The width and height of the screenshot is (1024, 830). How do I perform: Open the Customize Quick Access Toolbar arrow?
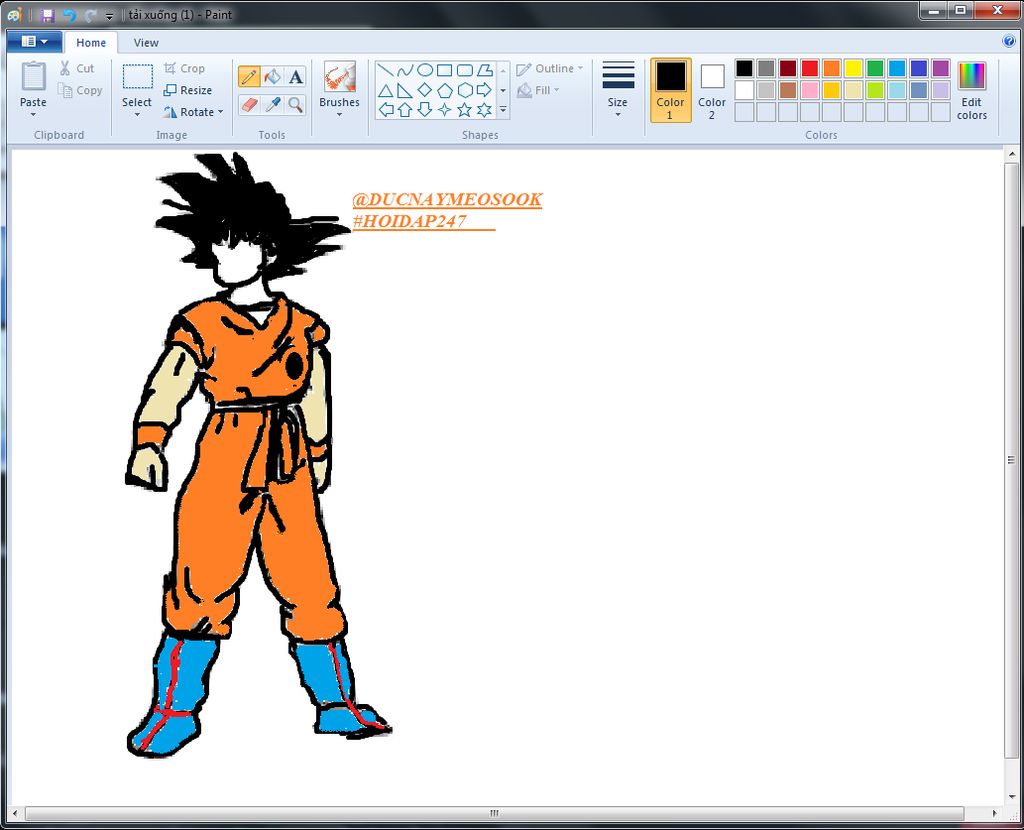click(x=109, y=16)
